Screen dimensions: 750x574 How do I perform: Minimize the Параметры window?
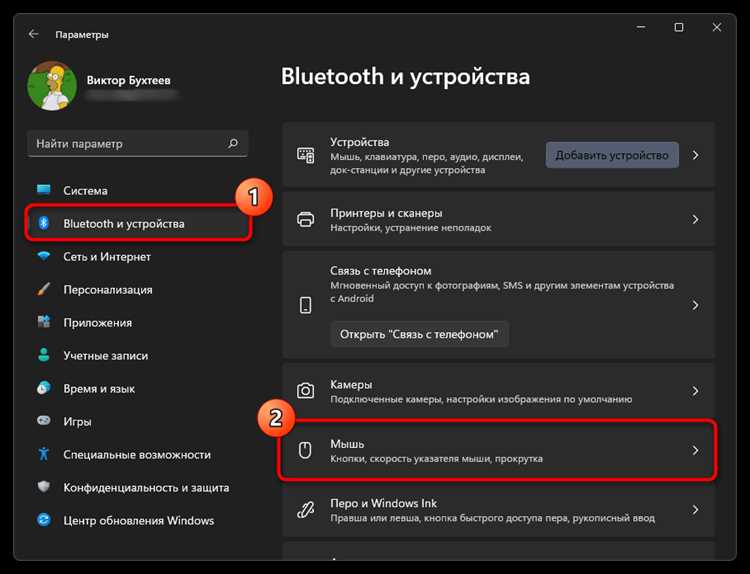click(x=641, y=27)
